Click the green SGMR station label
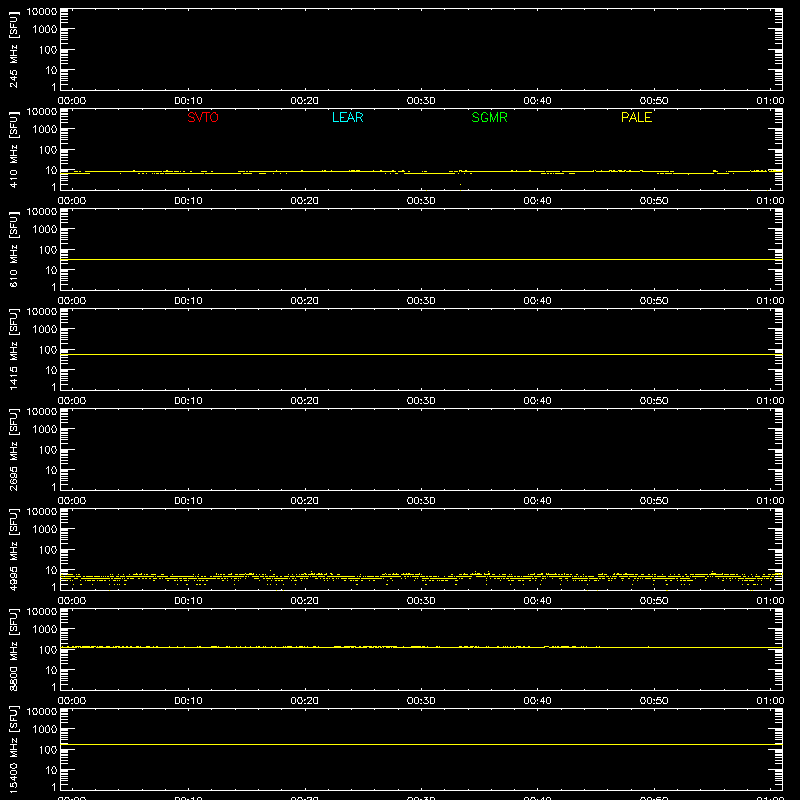Viewport: 800px width, 800px height. tap(489, 117)
